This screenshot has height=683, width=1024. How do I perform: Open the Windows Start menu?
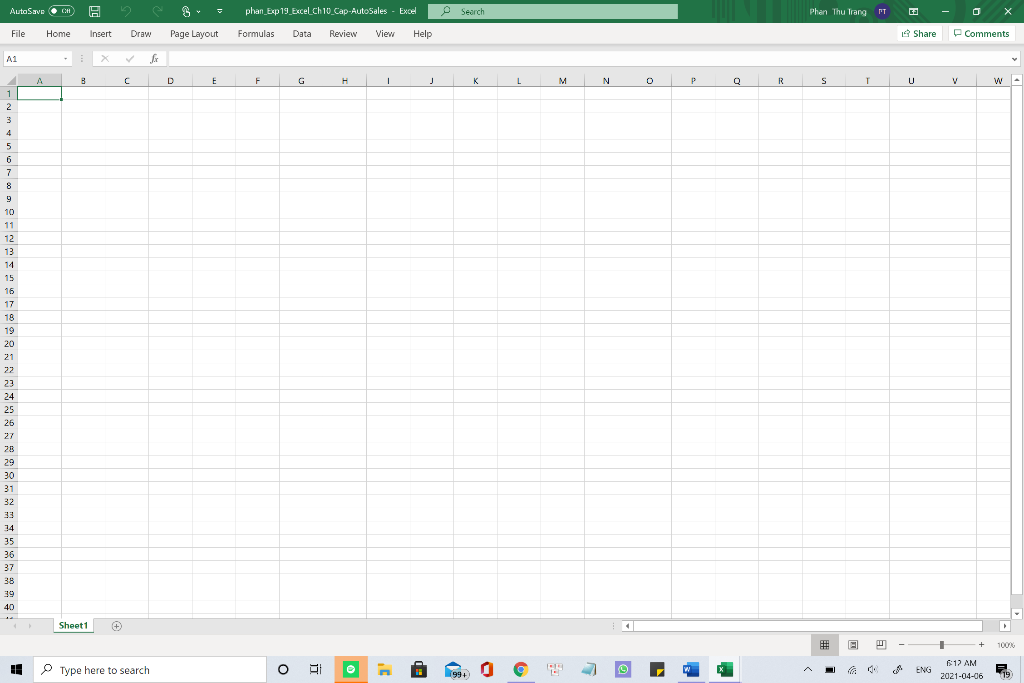pos(16,669)
